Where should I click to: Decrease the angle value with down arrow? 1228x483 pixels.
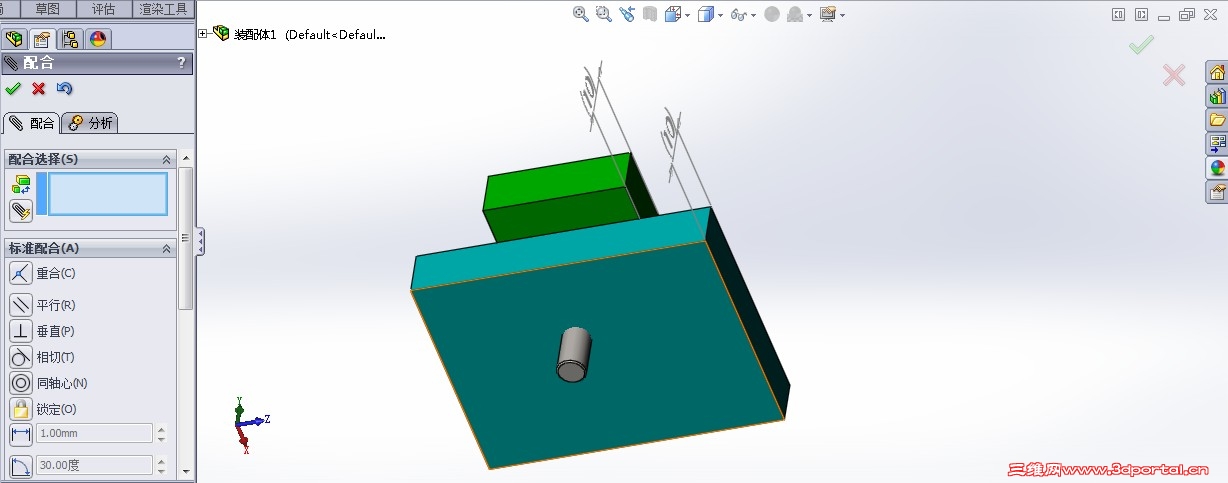click(162, 471)
